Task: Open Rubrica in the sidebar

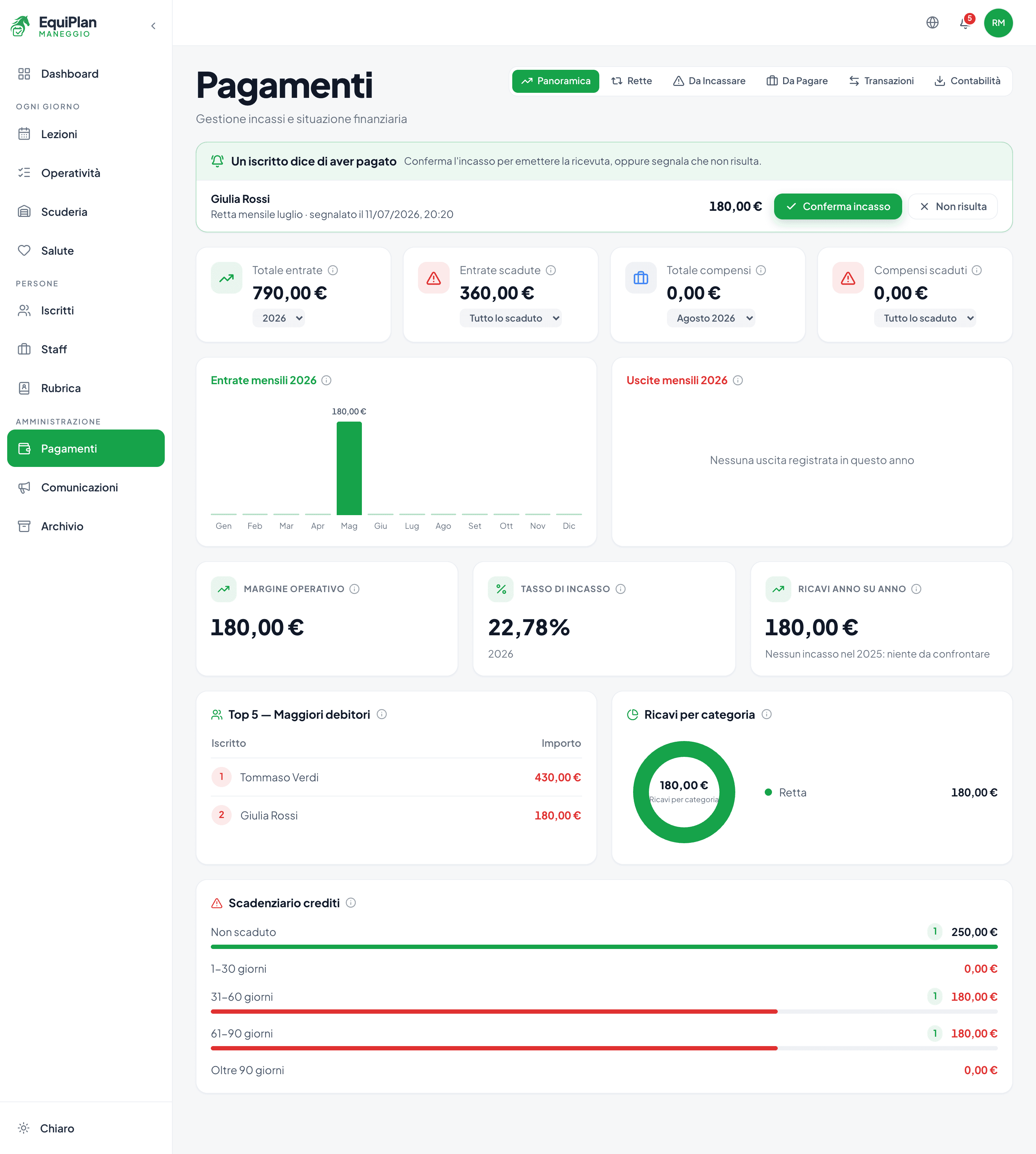Action: pos(86,388)
